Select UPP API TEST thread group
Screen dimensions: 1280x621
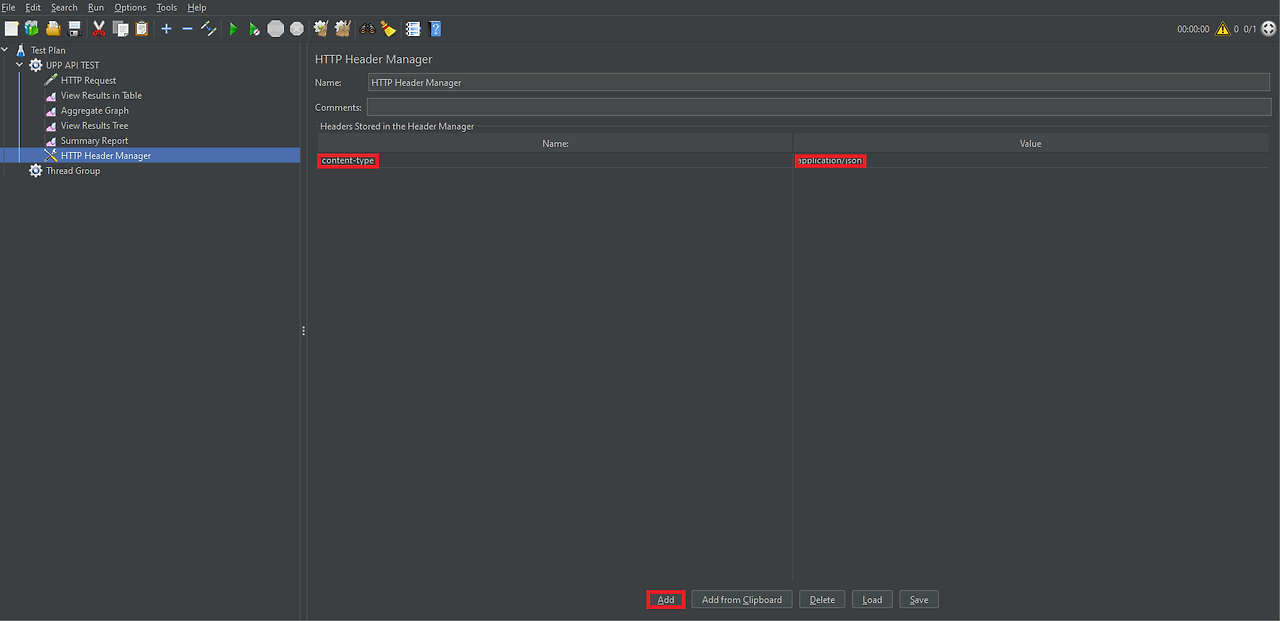point(72,65)
